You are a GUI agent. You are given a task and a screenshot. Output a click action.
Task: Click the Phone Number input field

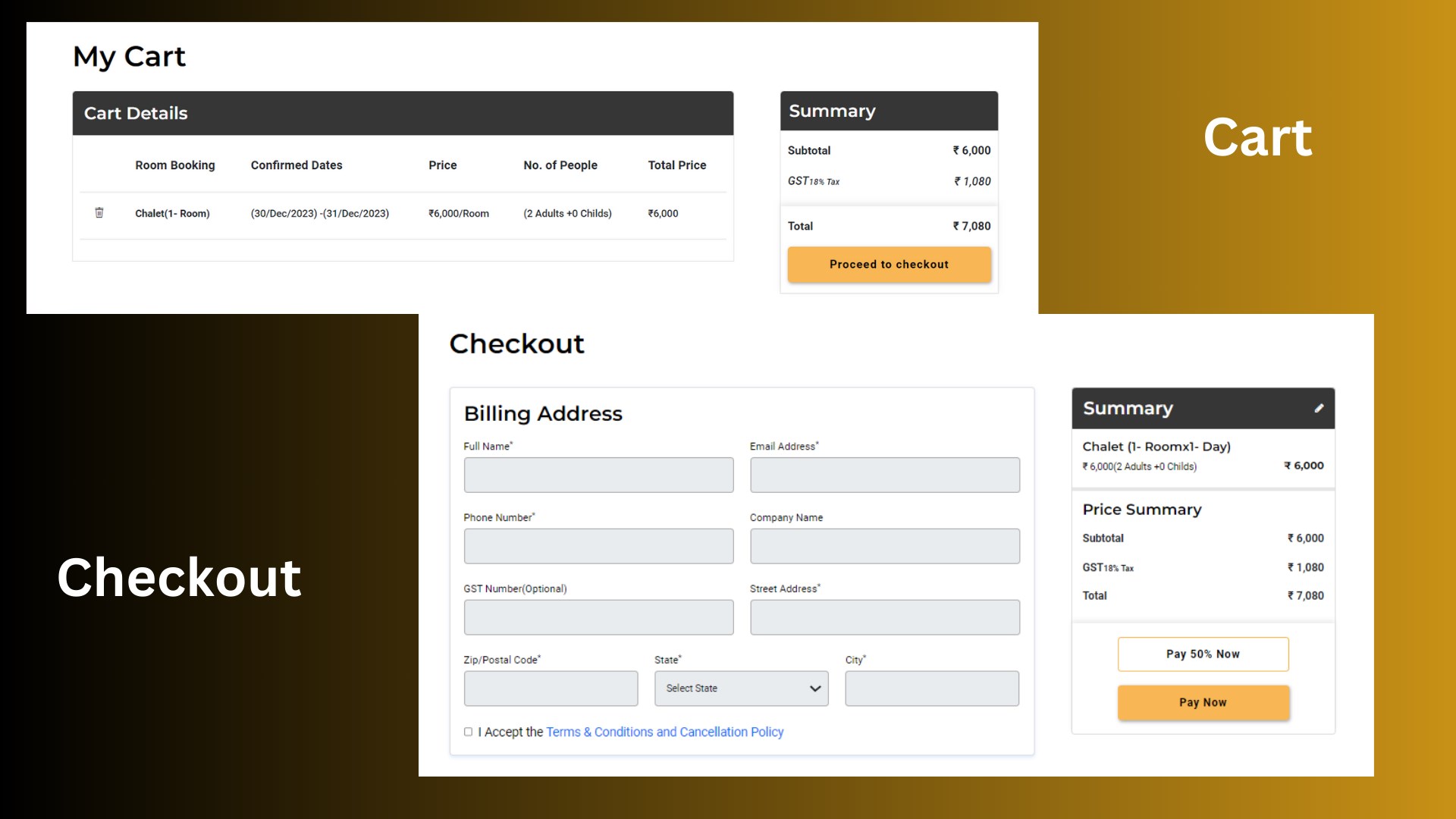598,545
